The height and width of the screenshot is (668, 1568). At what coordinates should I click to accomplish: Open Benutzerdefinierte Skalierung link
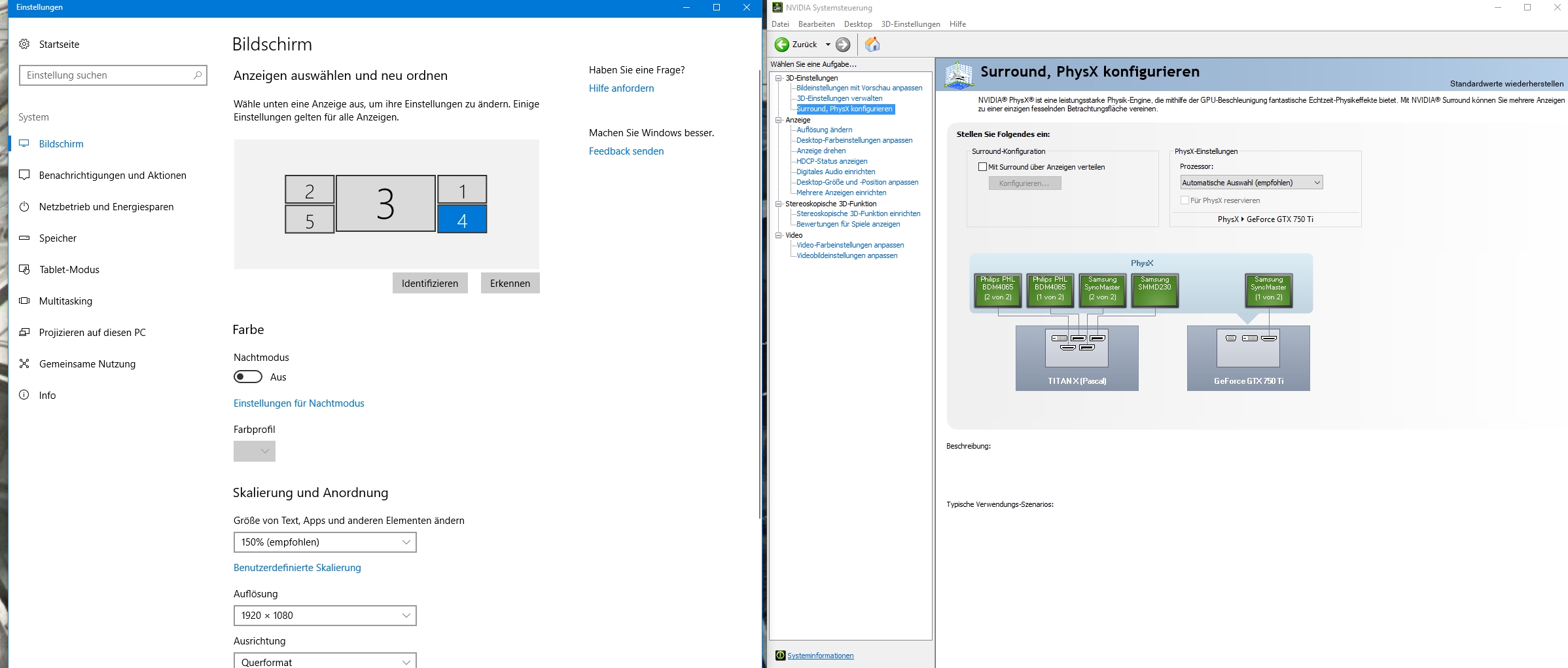tap(297, 568)
